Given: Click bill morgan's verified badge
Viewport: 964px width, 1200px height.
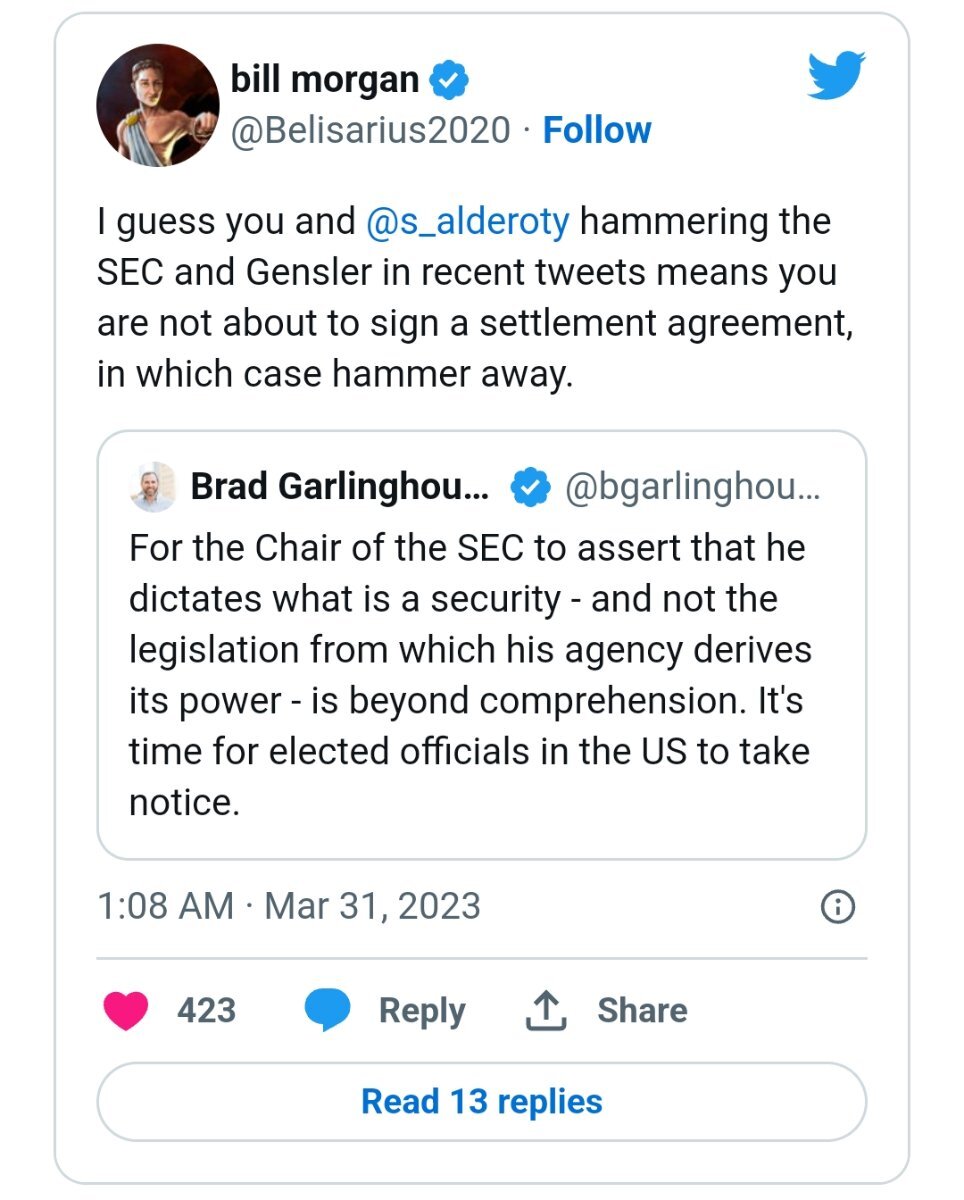Looking at the screenshot, I should coord(449,81).
